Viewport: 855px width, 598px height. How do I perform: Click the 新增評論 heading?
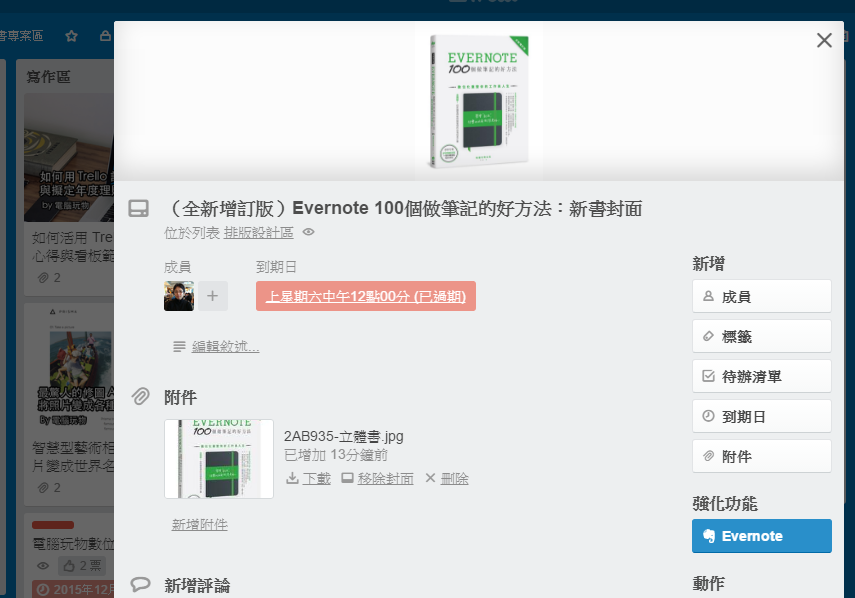[x=197, y=585]
